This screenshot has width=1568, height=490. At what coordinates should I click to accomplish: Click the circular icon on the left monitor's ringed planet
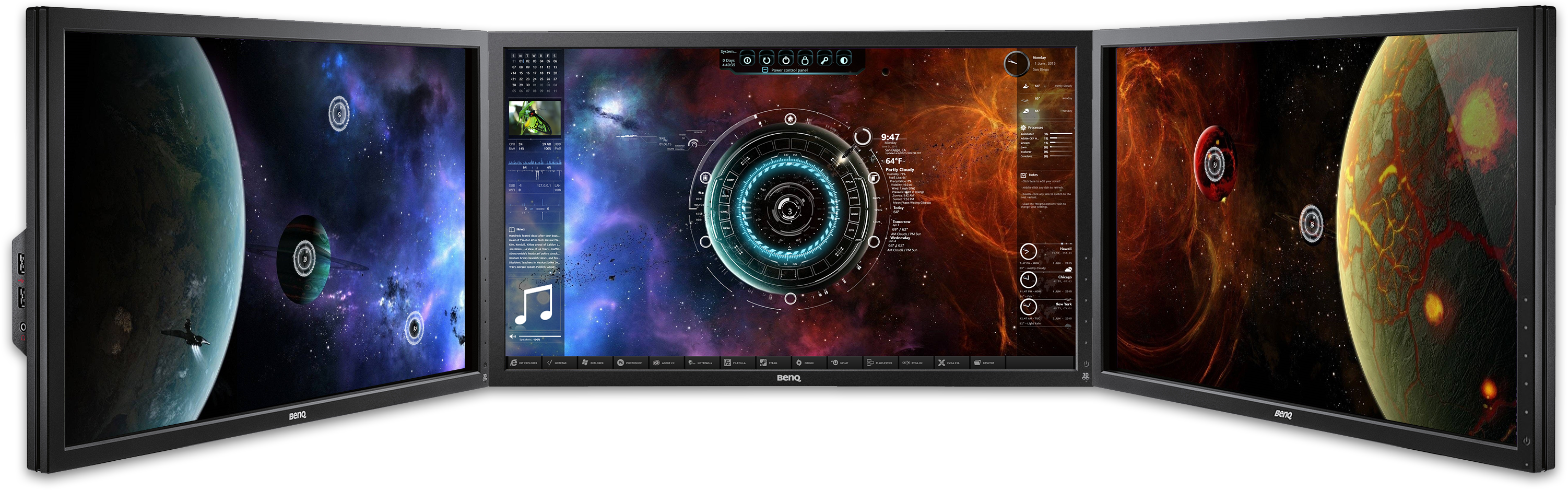(x=304, y=258)
